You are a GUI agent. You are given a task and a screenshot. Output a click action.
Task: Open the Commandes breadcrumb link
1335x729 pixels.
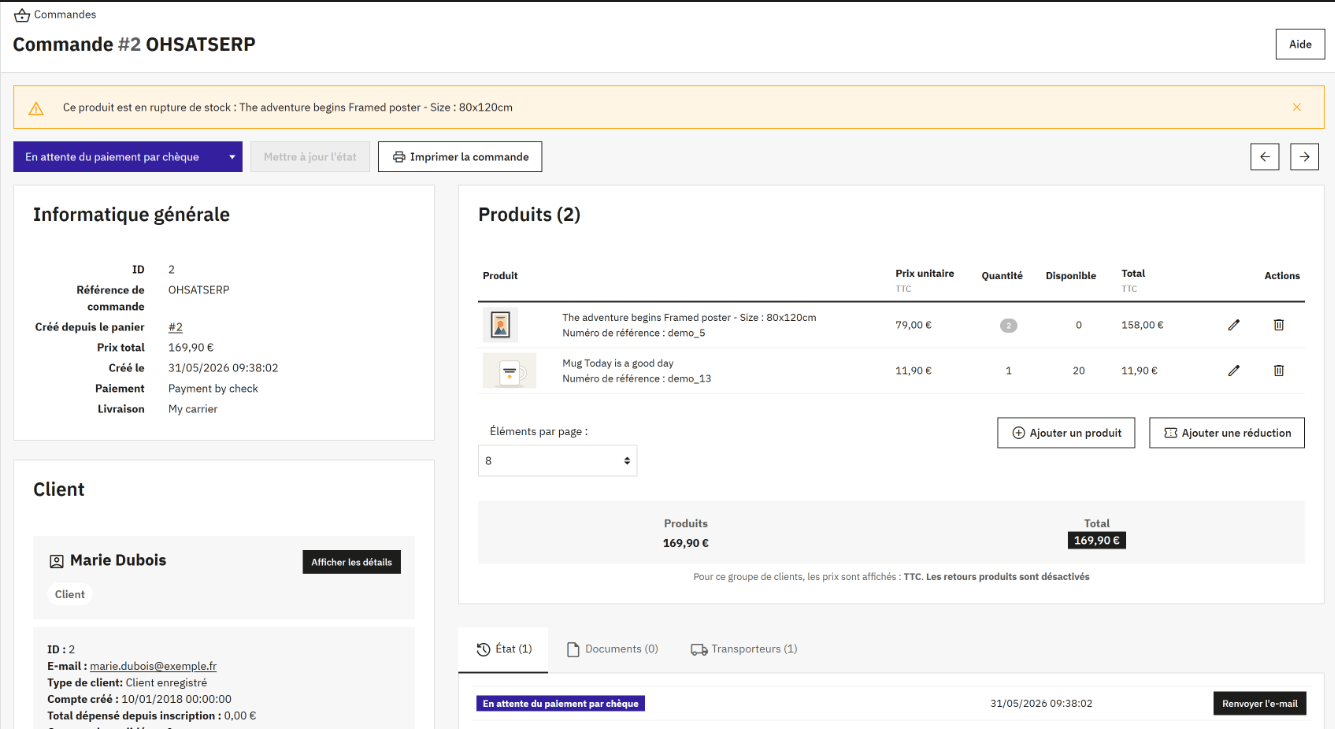pos(65,15)
